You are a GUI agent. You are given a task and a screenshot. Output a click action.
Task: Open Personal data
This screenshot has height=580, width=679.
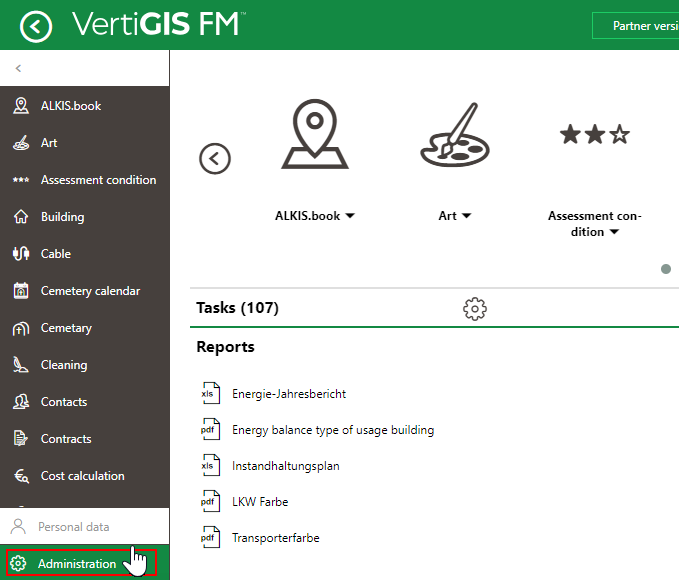[73, 526]
